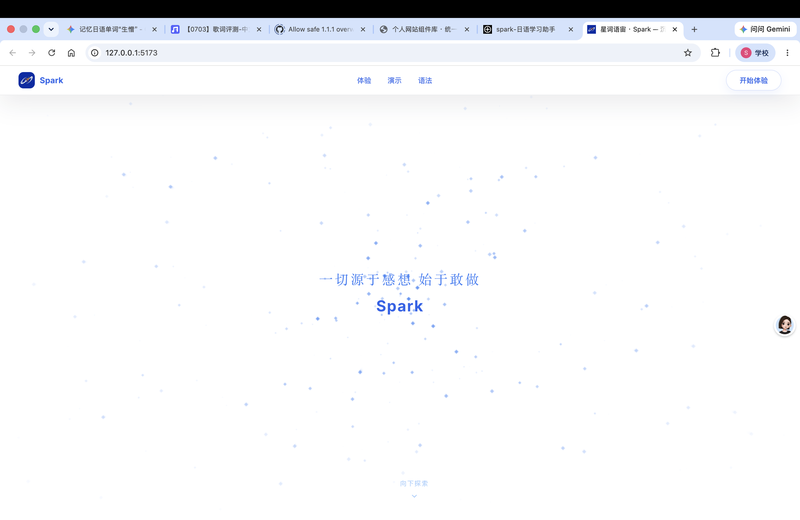Expand the tab search dropdown arrow
This screenshot has width=800, height=520.
51,29
